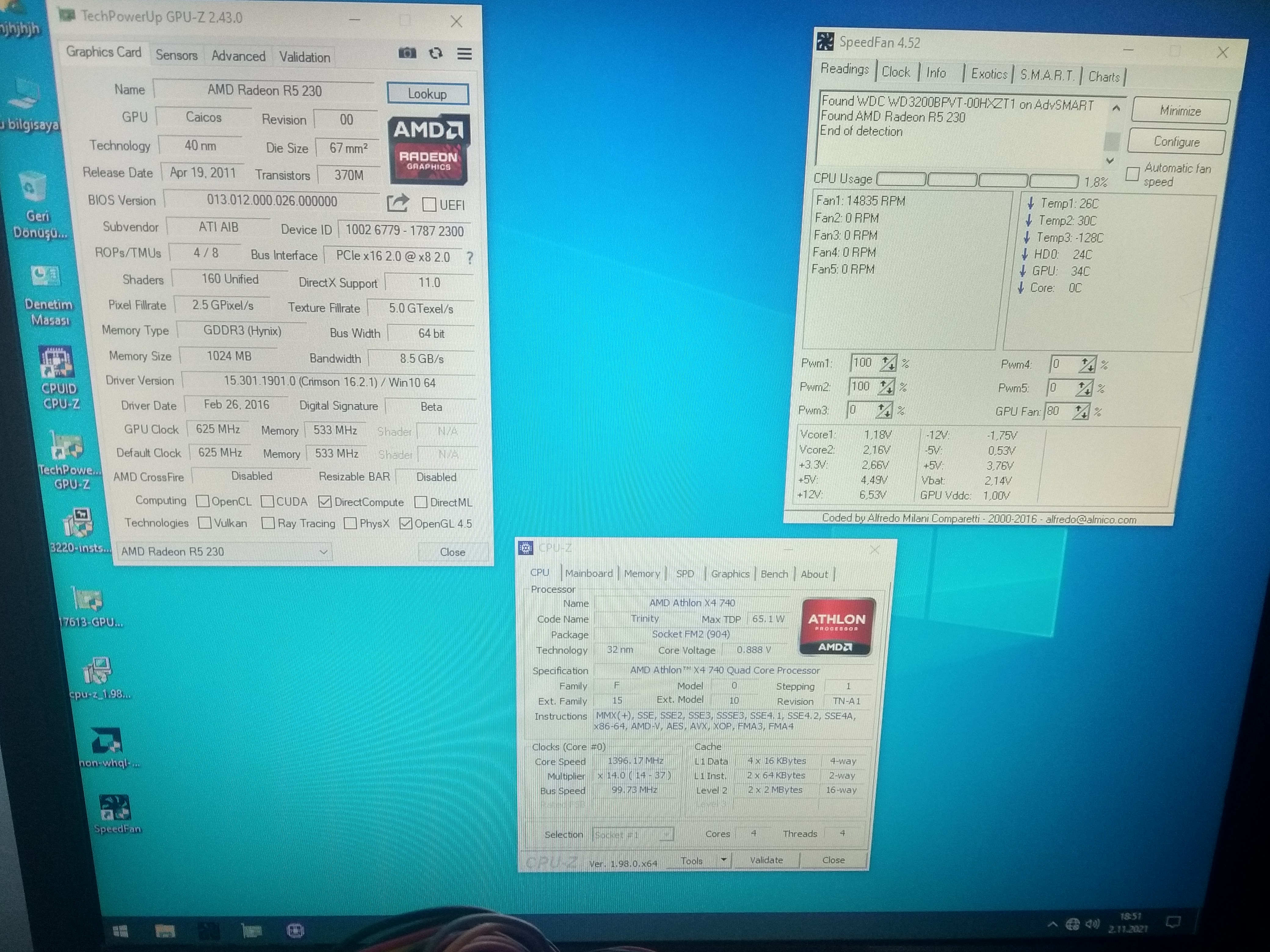This screenshot has width=1270, height=952.
Task: Click the Windows Start button on the taskbar
Action: coord(120,931)
